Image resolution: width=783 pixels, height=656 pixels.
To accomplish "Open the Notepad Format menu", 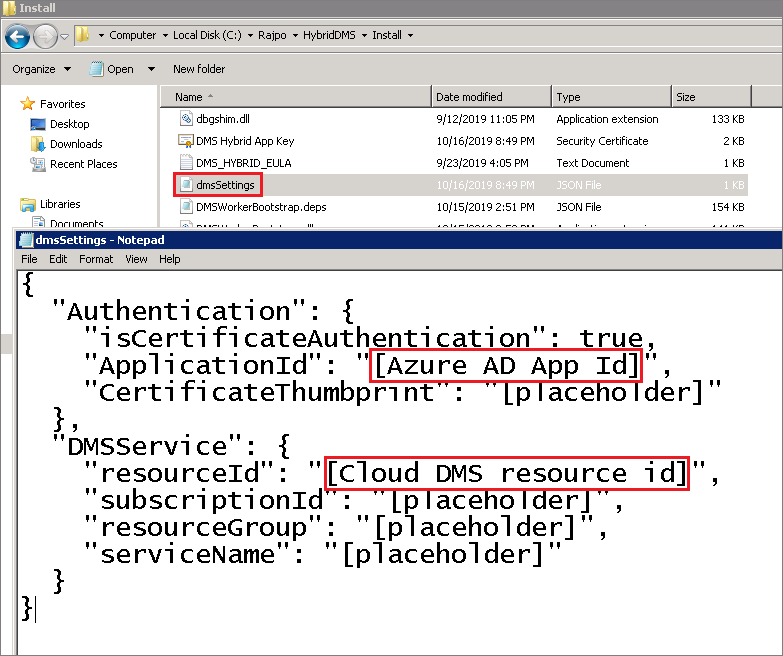I will 96,259.
